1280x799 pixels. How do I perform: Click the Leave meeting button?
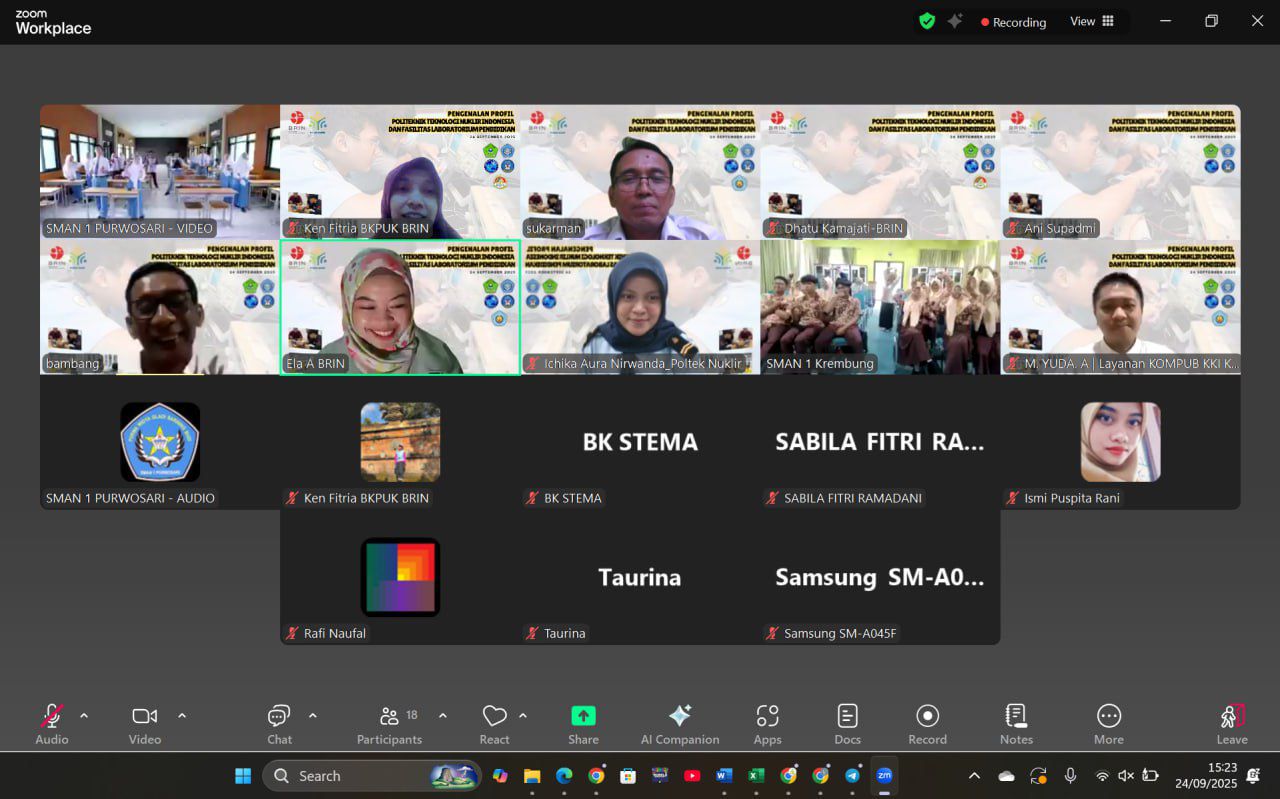(1231, 715)
